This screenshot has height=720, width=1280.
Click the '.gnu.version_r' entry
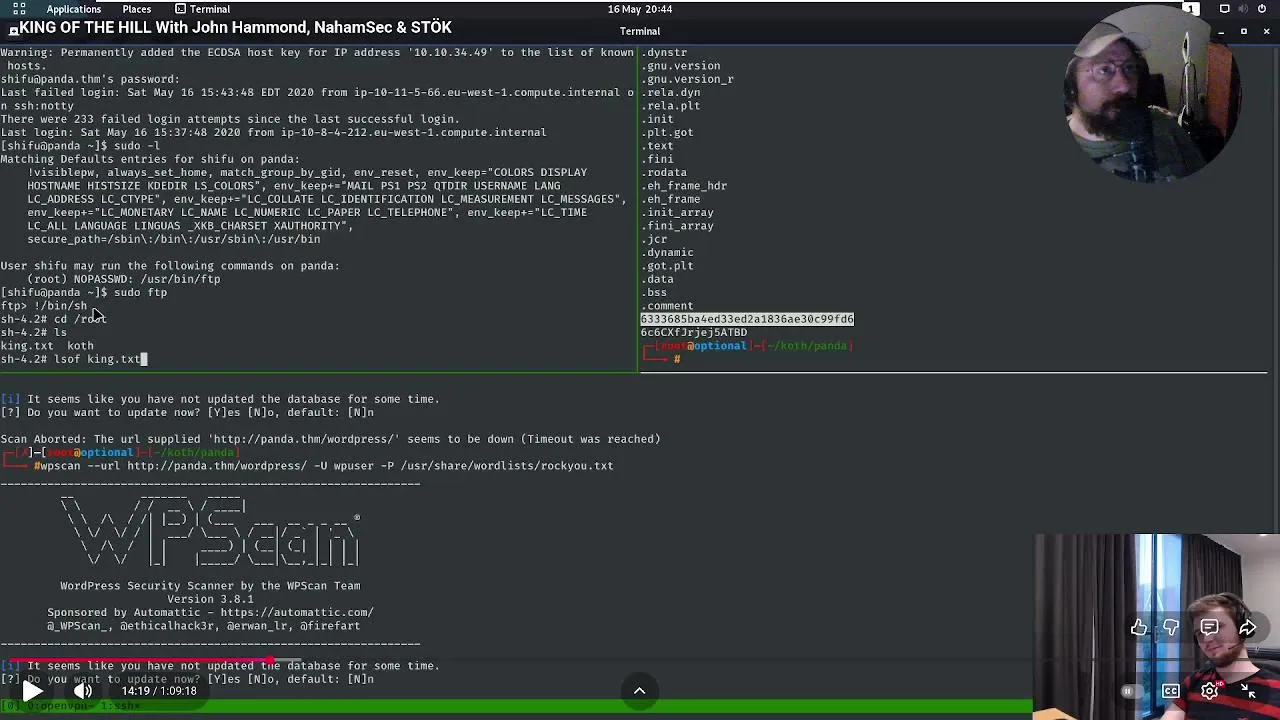pyautogui.click(x=687, y=79)
